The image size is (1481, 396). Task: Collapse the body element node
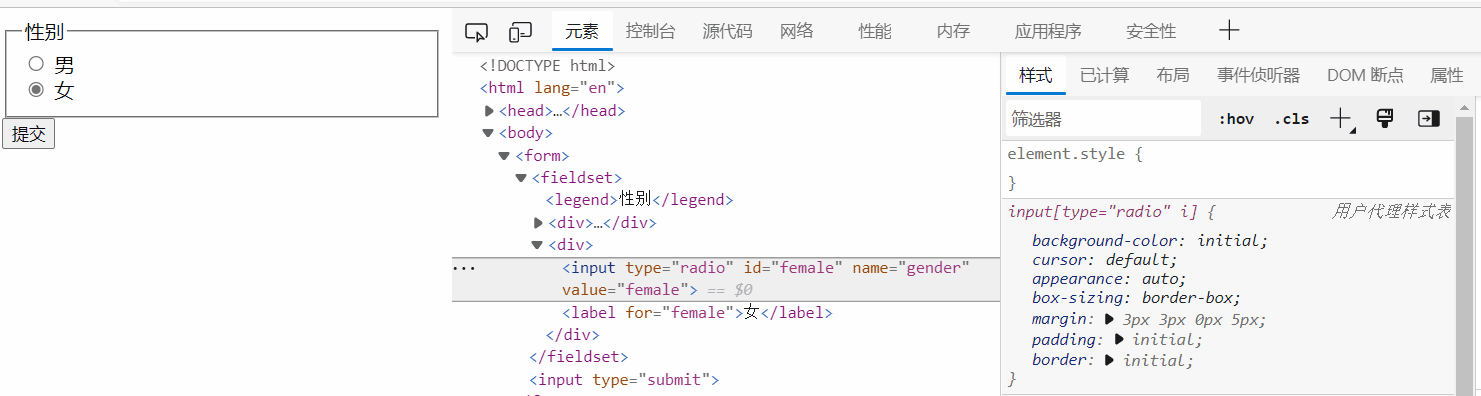pyautogui.click(x=488, y=133)
